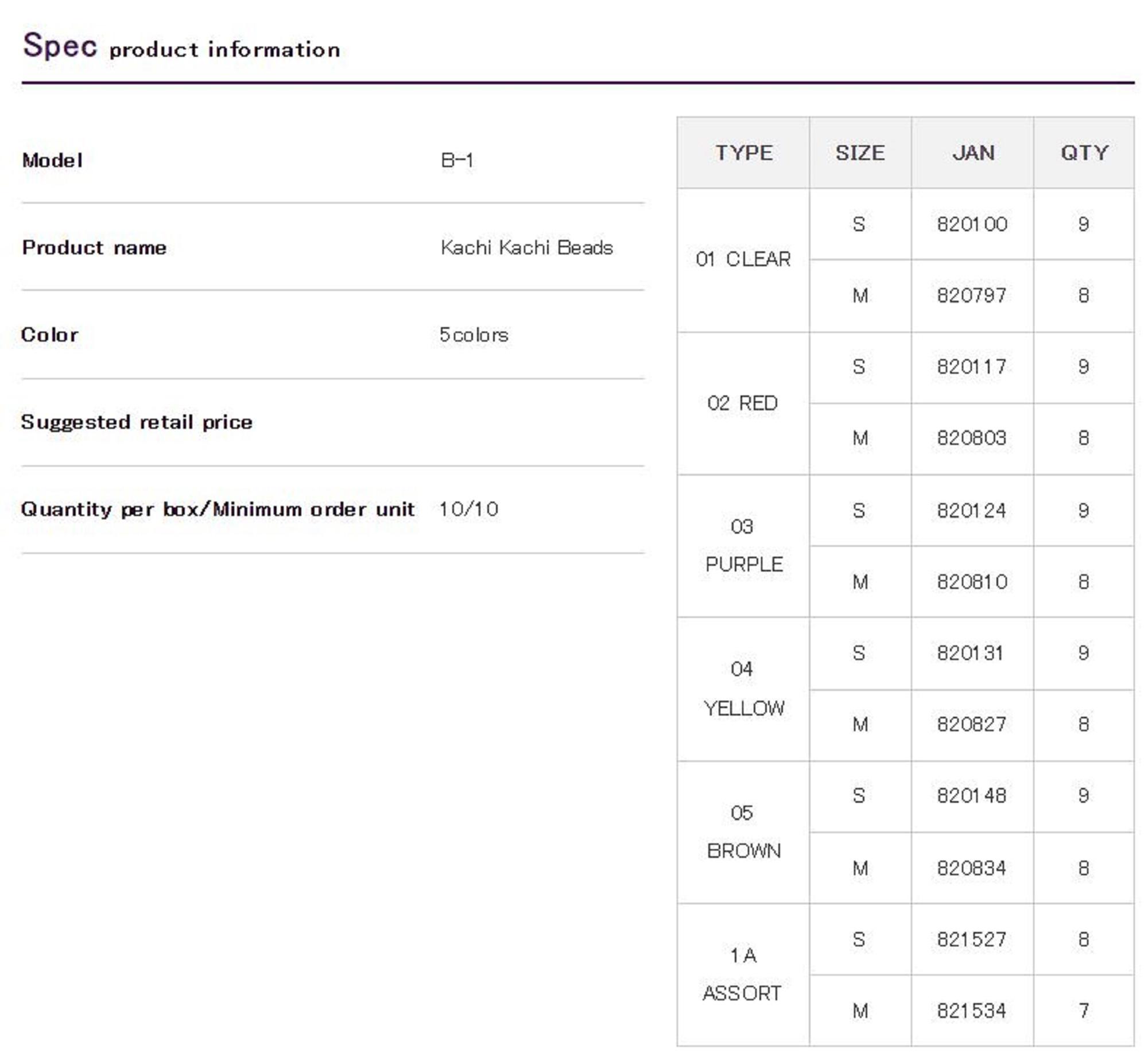Click size S in the 820100 row
Image resolution: width=1148 pixels, height=1057 pixels.
click(859, 224)
